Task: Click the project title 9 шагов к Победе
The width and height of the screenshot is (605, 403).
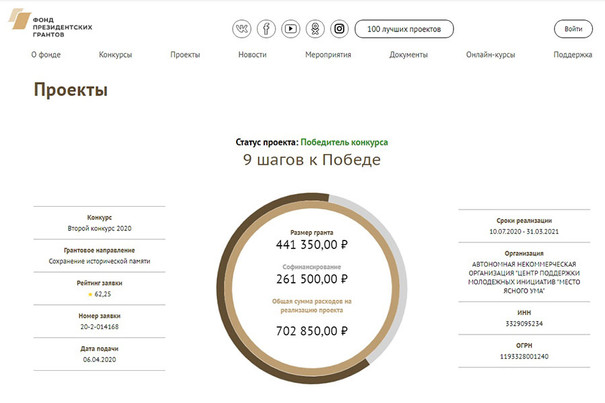Action: click(312, 159)
